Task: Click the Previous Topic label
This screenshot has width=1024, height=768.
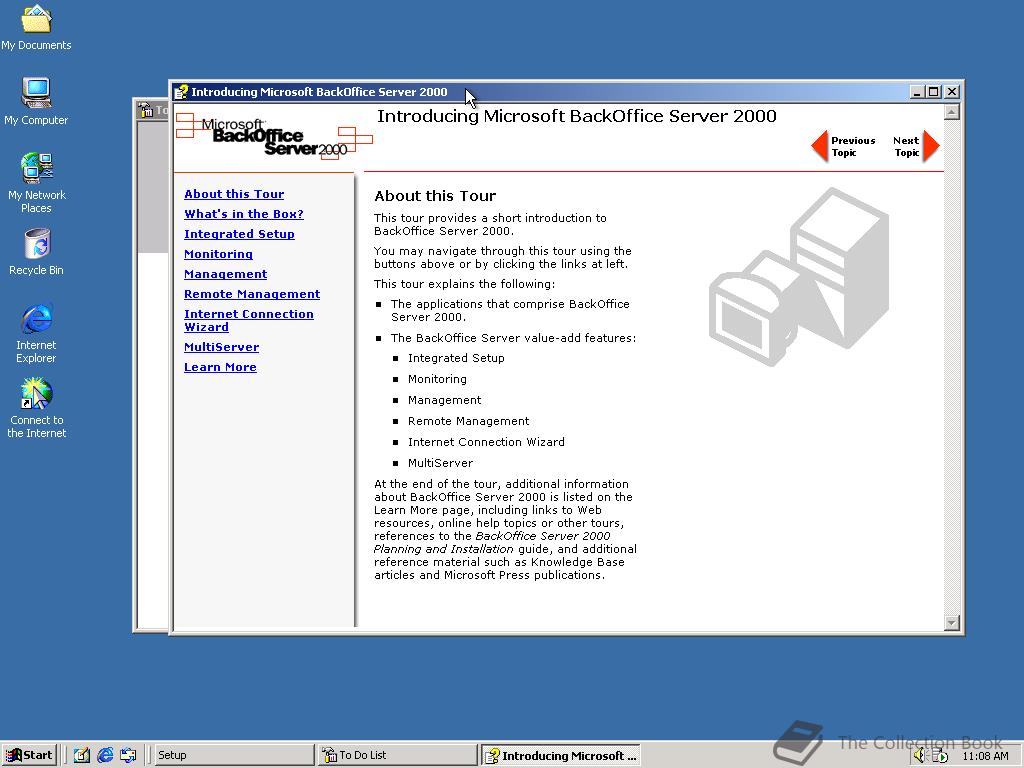Action: (853, 146)
